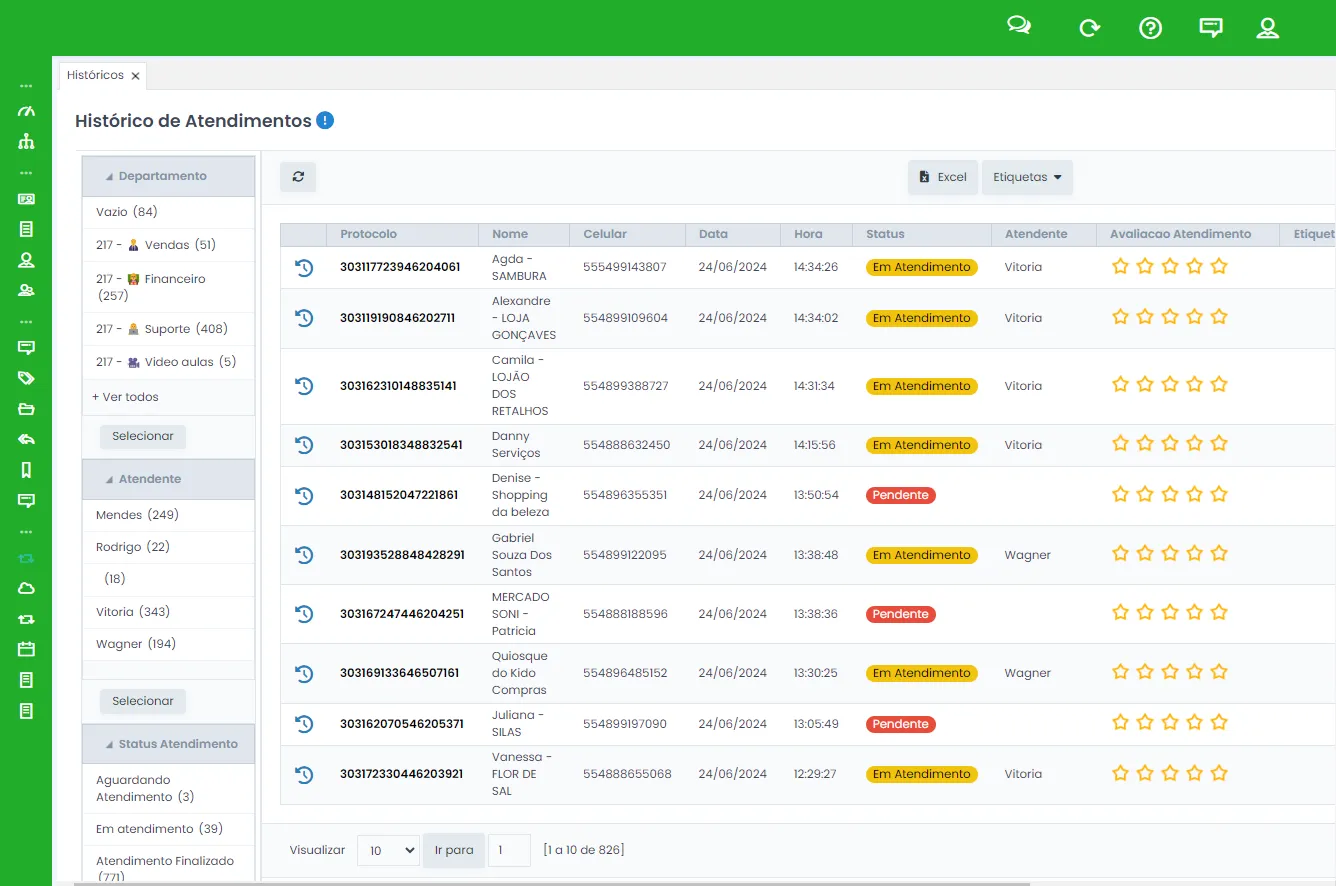The image size is (1336, 886).
Task: Open the tag icon in sidebar
Action: [26, 378]
